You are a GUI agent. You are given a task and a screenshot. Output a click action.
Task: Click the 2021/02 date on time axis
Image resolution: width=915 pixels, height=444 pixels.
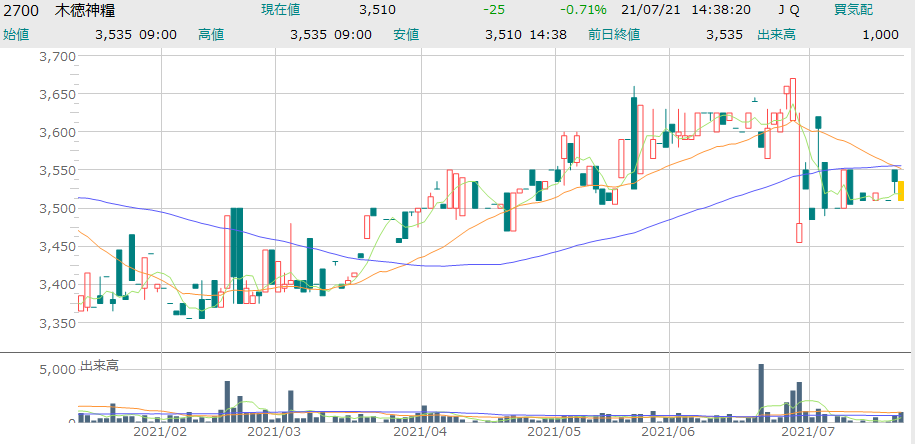[160, 432]
